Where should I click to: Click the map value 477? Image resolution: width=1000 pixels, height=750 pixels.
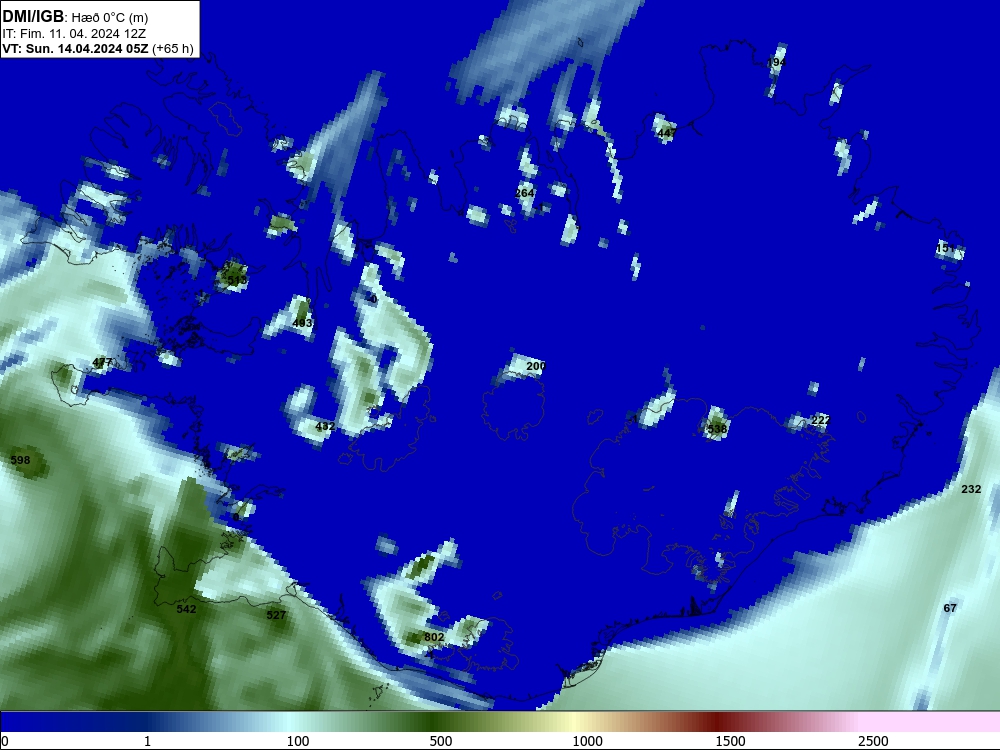[x=102, y=362]
